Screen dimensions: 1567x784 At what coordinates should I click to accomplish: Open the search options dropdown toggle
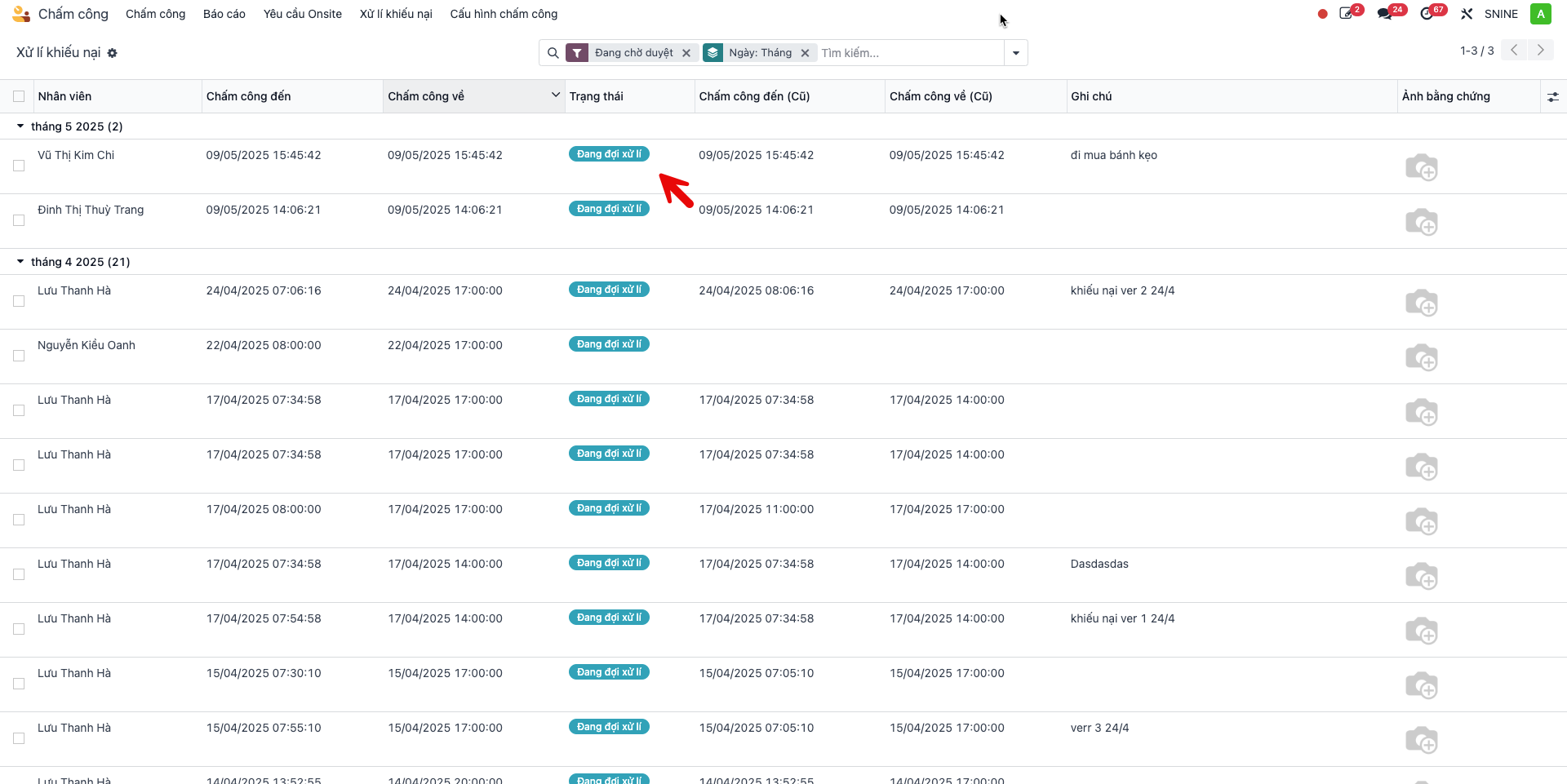tap(1016, 53)
